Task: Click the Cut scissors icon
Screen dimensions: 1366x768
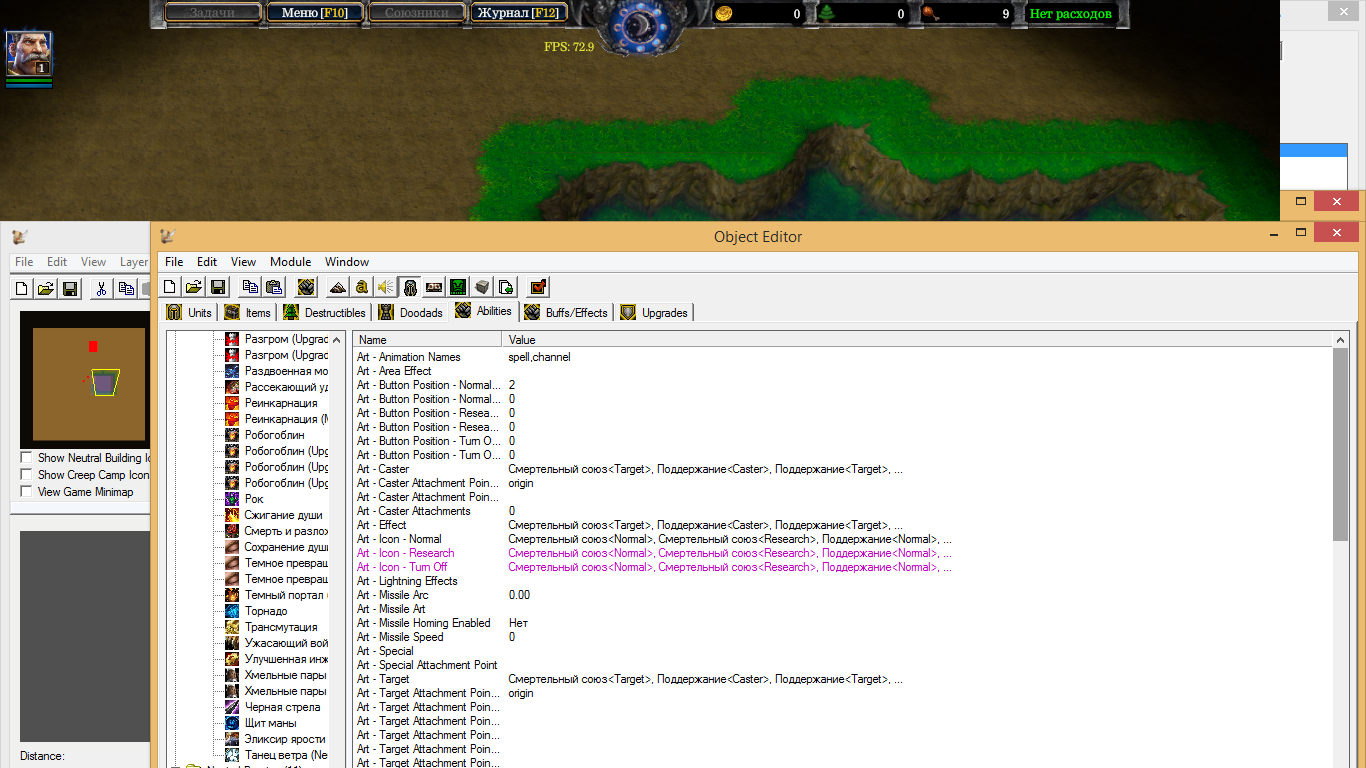Action: [x=101, y=289]
